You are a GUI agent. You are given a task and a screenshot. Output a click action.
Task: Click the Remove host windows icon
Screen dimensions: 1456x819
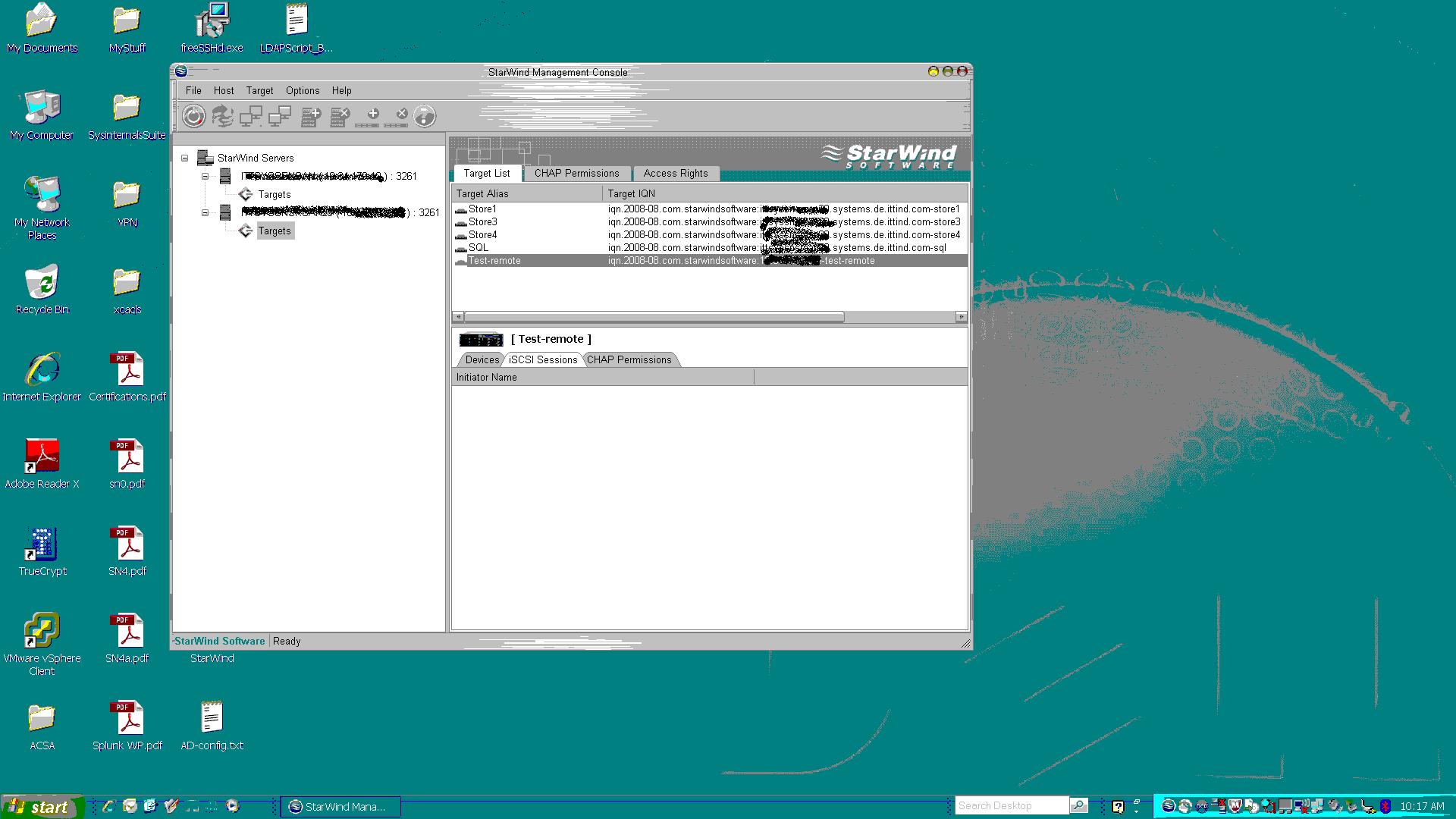coord(280,116)
